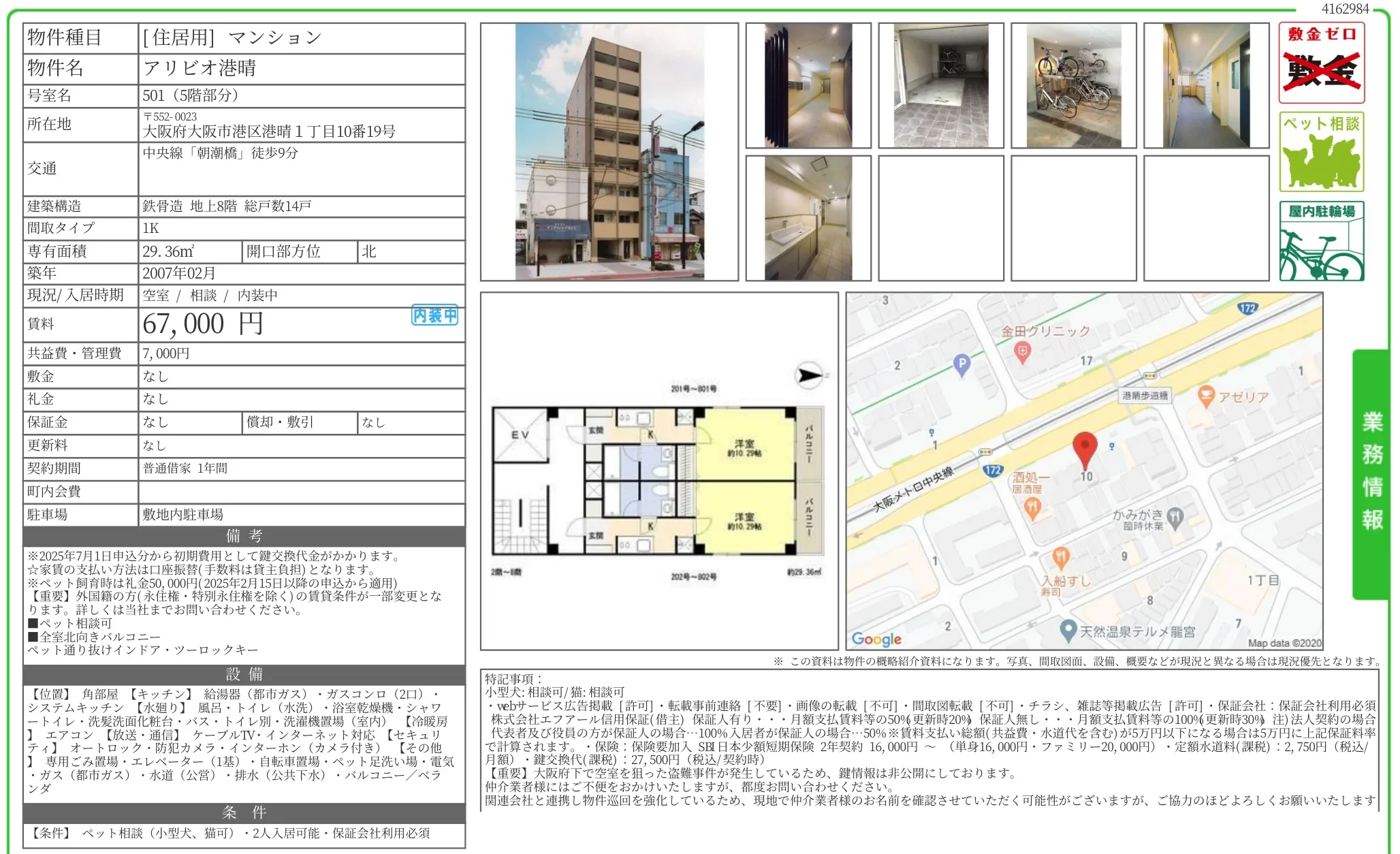Select the remark line ■全室北向きバルコニー
The image size is (1400, 854).
[94, 637]
